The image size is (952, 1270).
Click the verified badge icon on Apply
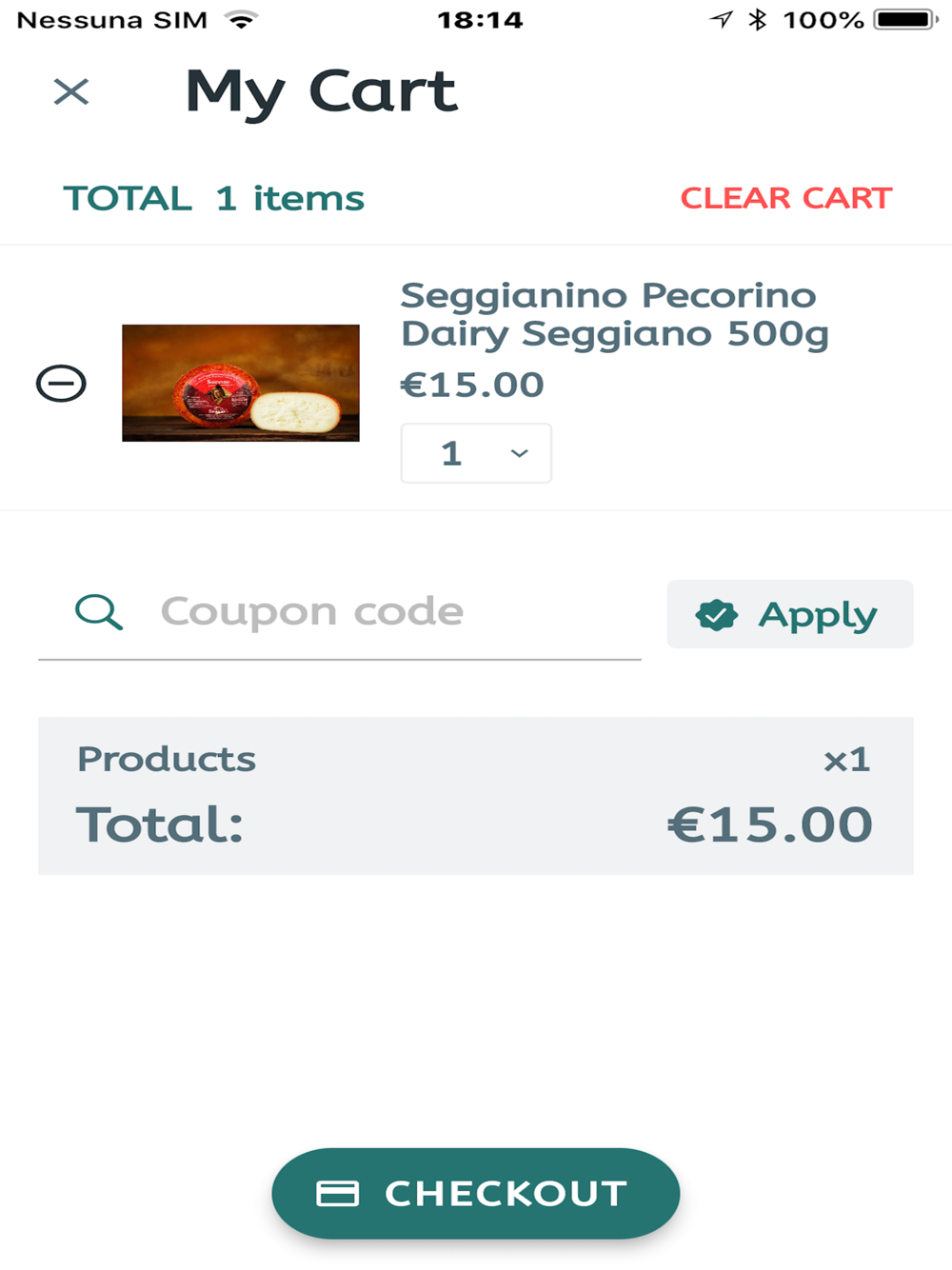pyautogui.click(x=717, y=615)
